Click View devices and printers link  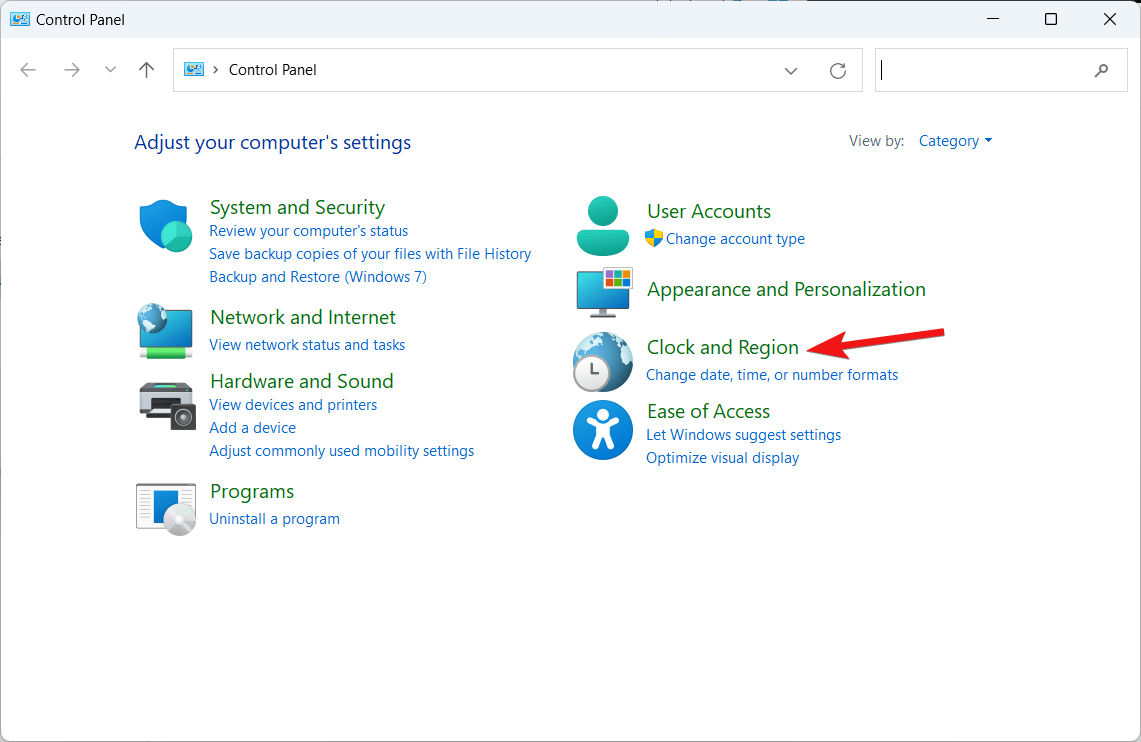click(x=293, y=405)
